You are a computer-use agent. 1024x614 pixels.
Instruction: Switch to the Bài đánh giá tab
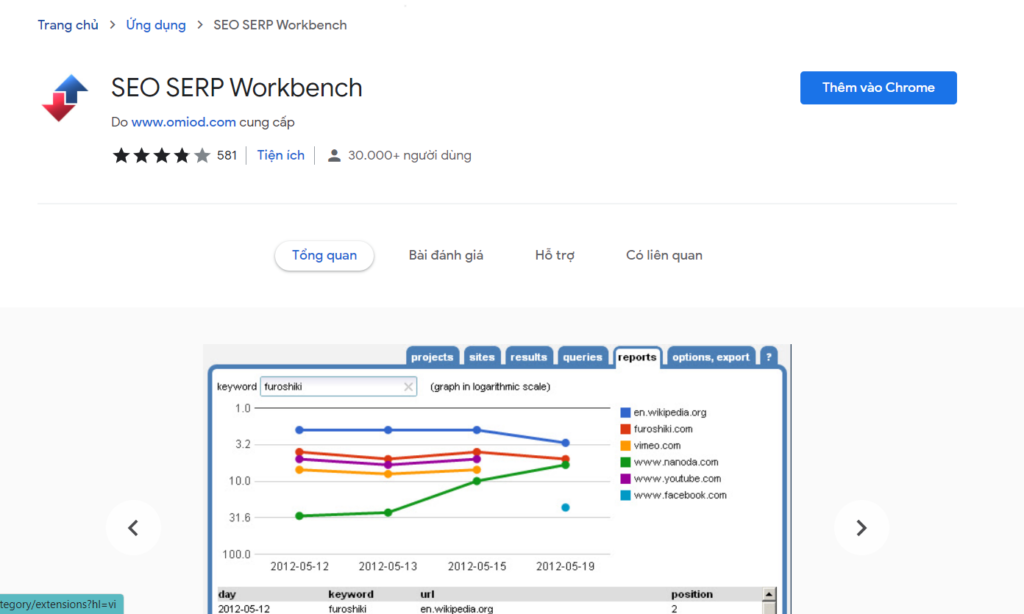pyautogui.click(x=446, y=255)
